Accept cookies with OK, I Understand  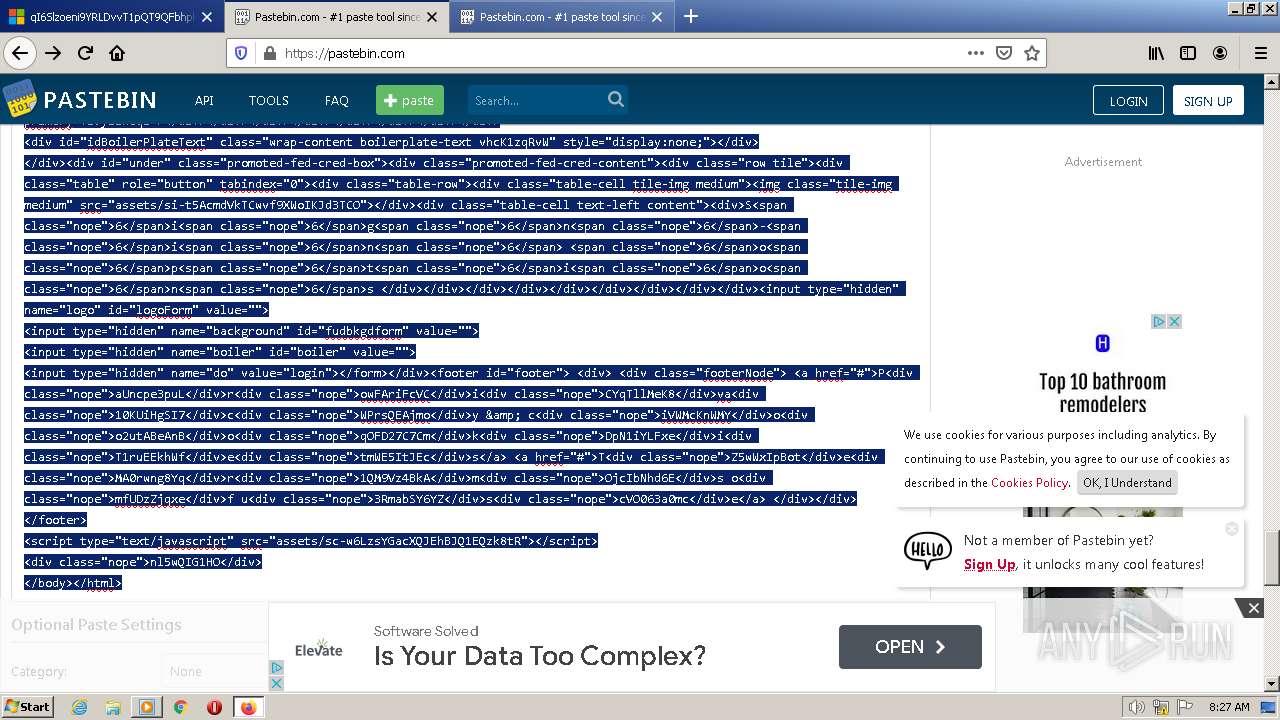(1127, 482)
